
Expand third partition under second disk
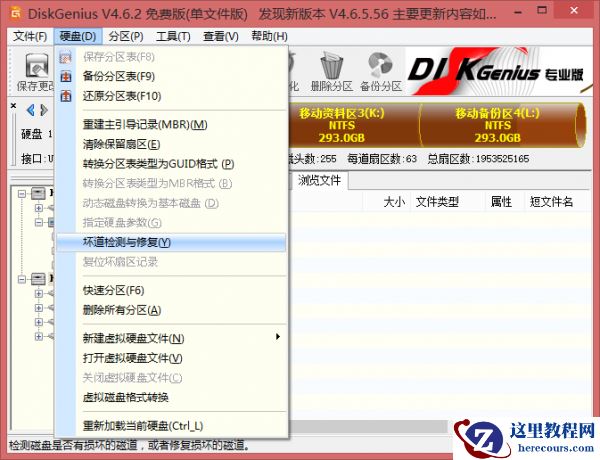coord(39,322)
